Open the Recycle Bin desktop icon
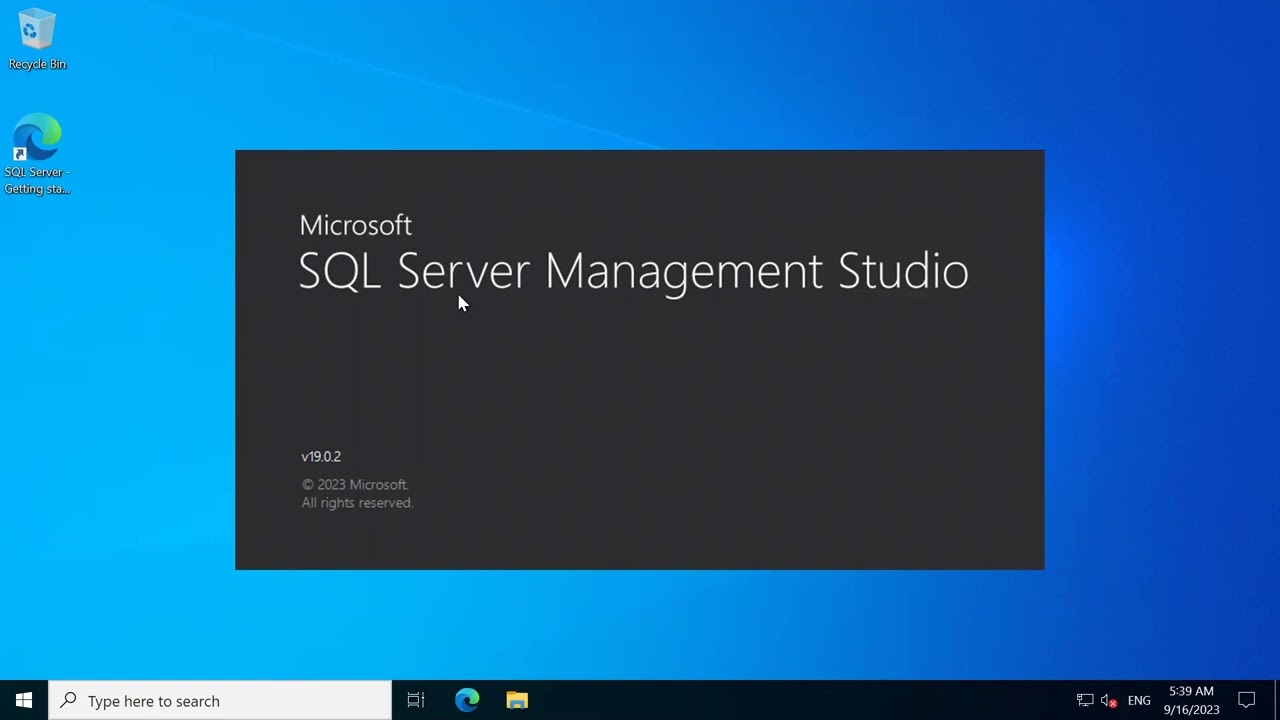This screenshot has width=1280, height=720. [x=37, y=40]
